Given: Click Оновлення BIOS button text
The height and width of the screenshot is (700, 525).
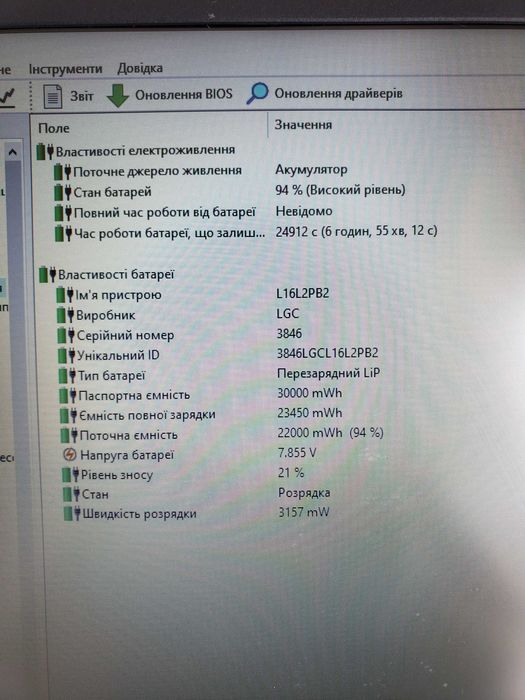Looking at the screenshot, I should [x=184, y=94].
